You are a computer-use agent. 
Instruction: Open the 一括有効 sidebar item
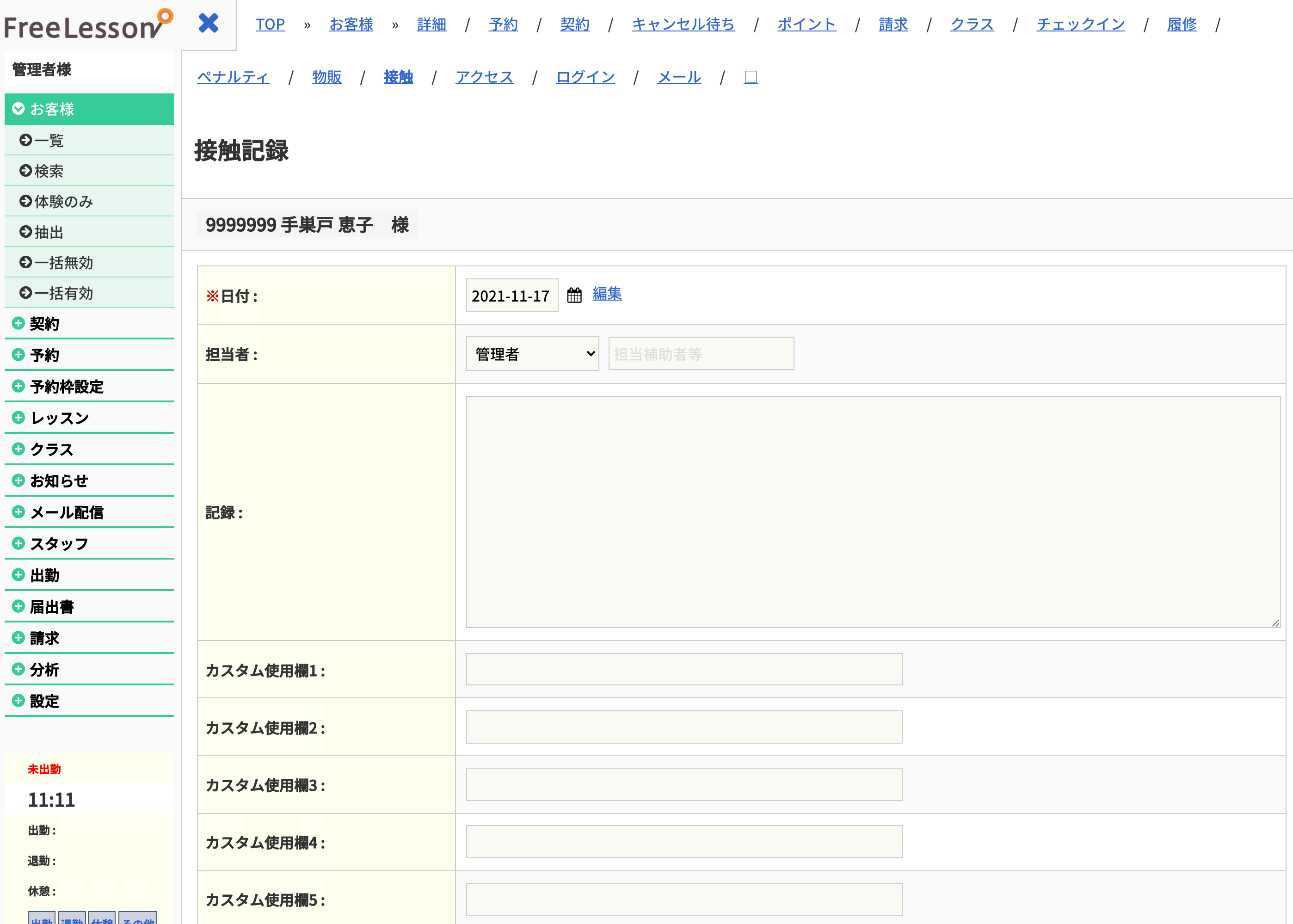click(89, 293)
